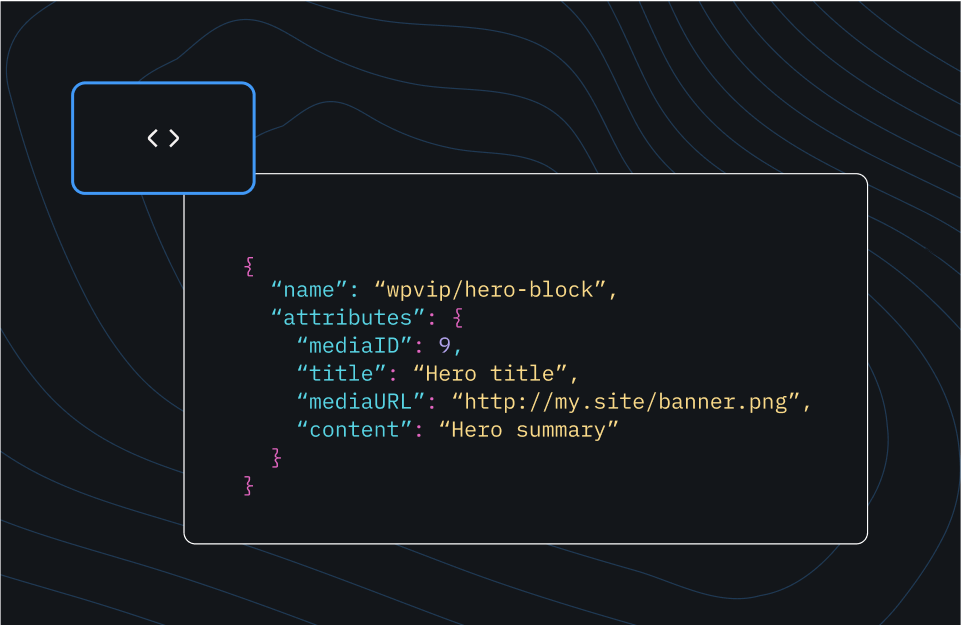Click the "Hero summary" content value
Viewport: 961px width, 625px height.
pos(530,429)
